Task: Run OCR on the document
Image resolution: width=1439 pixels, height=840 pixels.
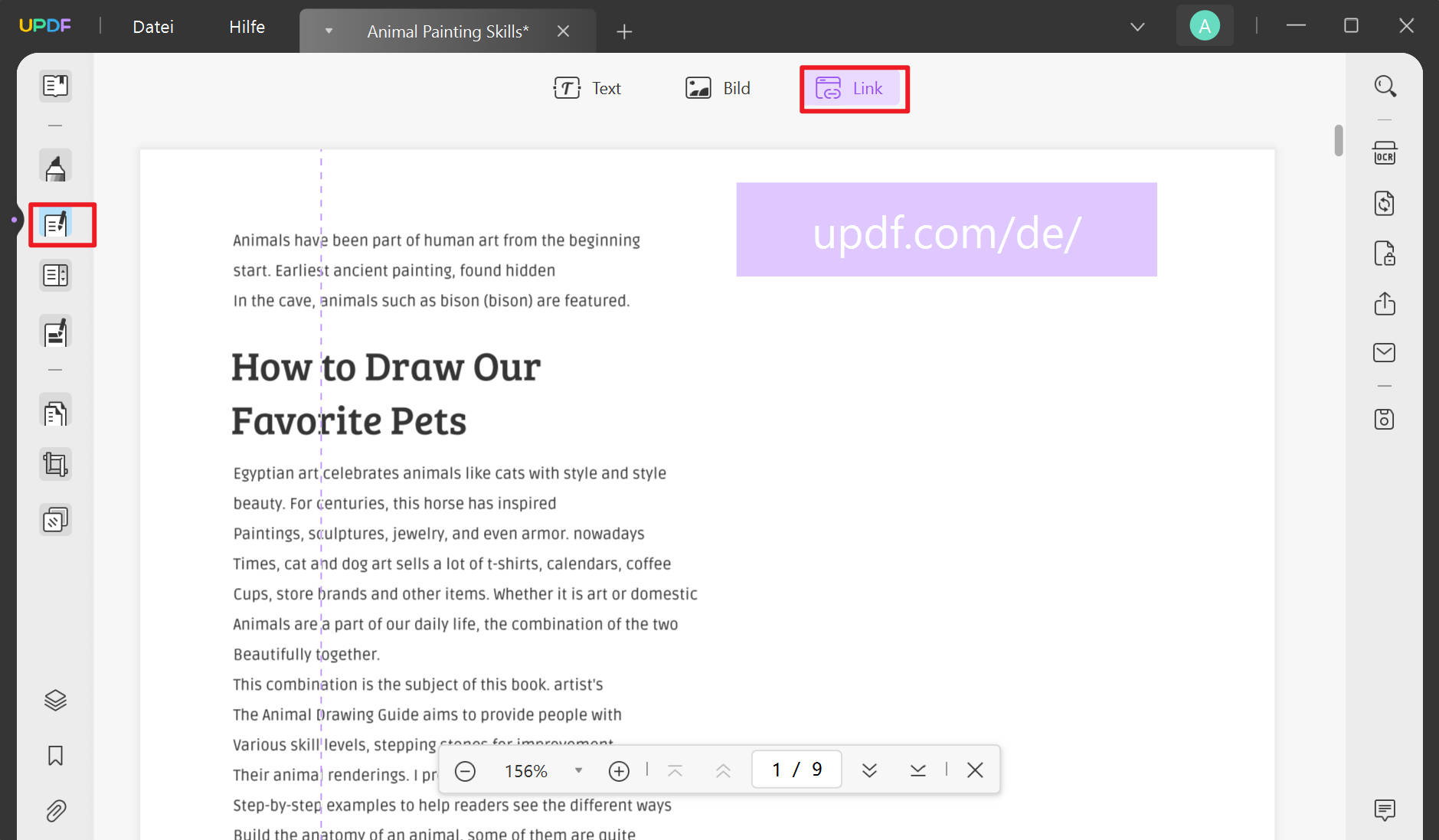Action: point(1383,152)
